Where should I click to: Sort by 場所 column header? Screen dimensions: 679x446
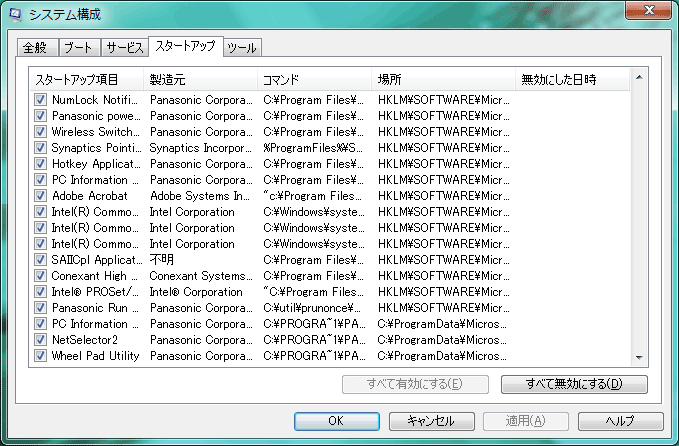443,79
